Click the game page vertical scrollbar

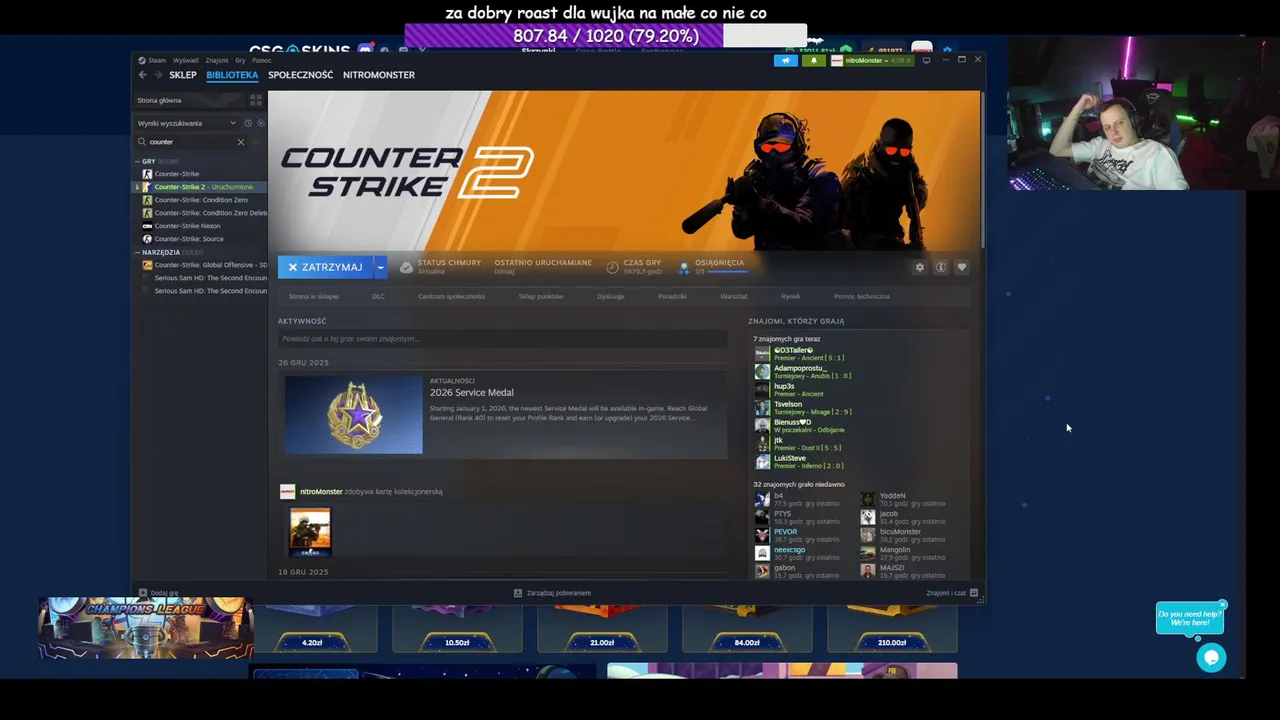coord(982,170)
